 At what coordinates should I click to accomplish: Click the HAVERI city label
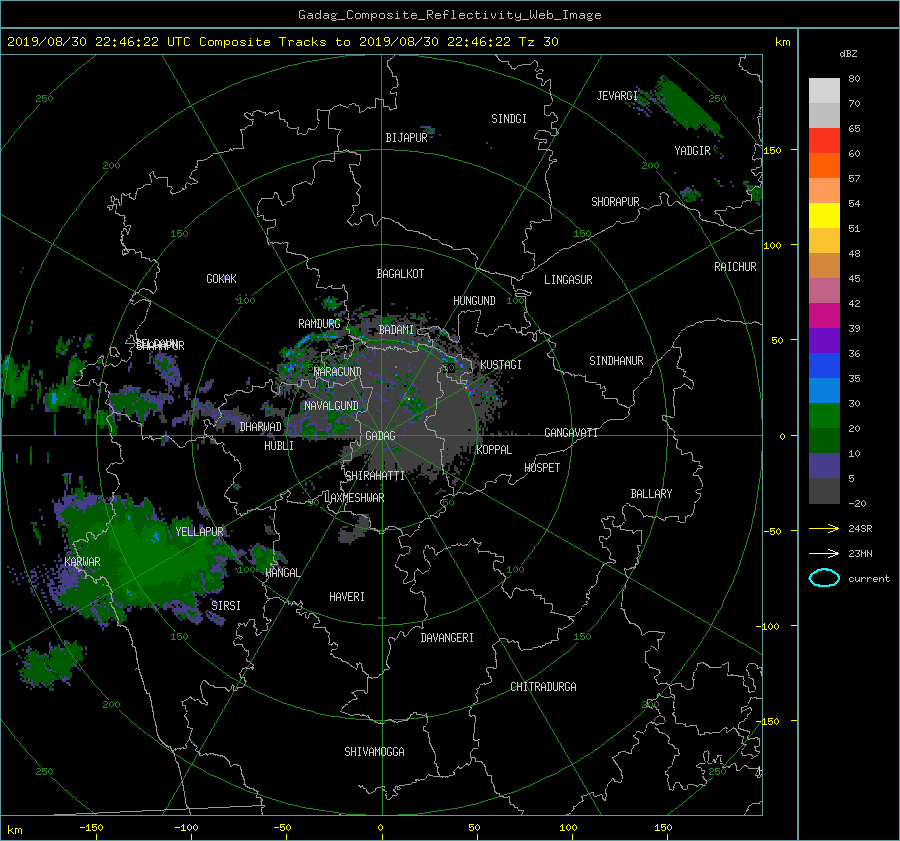(x=347, y=597)
